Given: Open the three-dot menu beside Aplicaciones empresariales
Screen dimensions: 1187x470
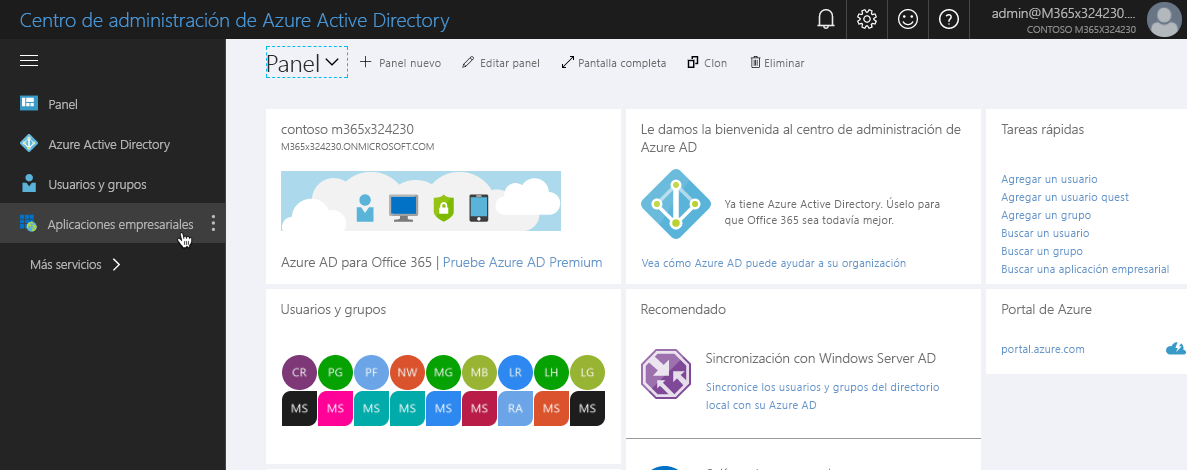Looking at the screenshot, I should point(213,223).
